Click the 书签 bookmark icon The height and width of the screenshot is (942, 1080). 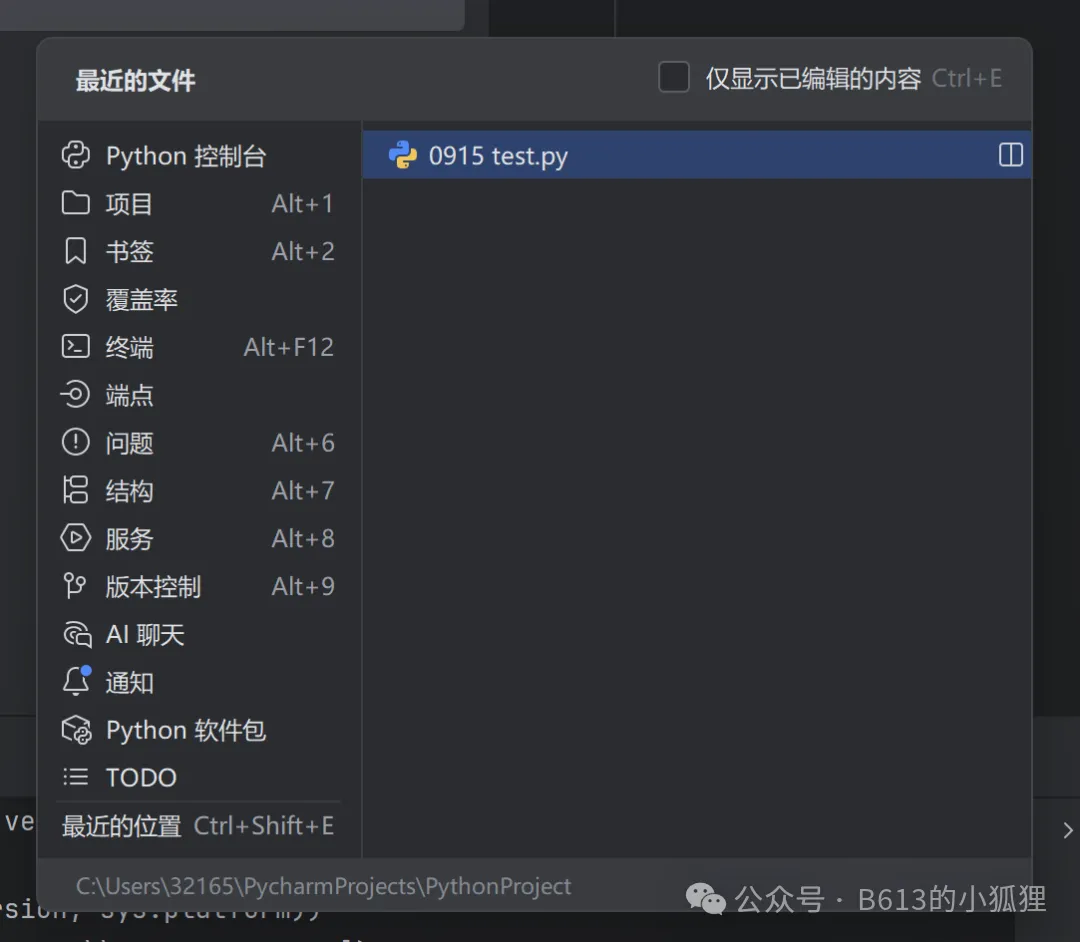click(x=76, y=251)
